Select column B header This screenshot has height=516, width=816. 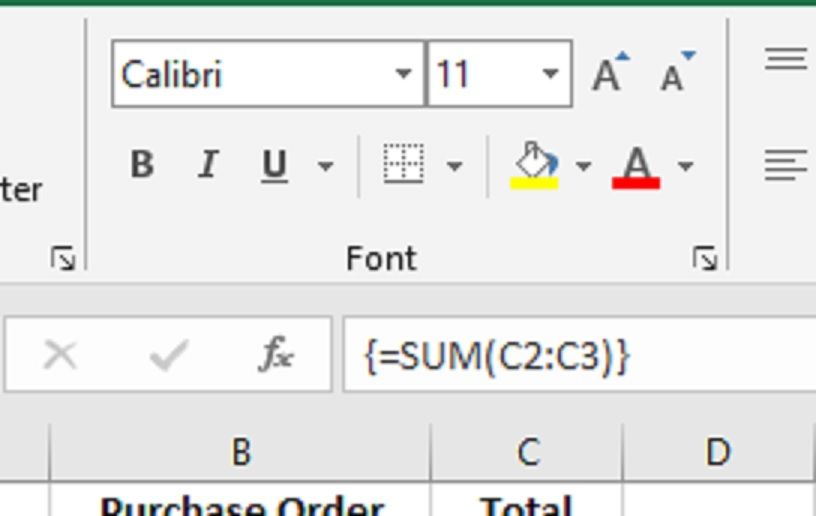pyautogui.click(x=240, y=452)
